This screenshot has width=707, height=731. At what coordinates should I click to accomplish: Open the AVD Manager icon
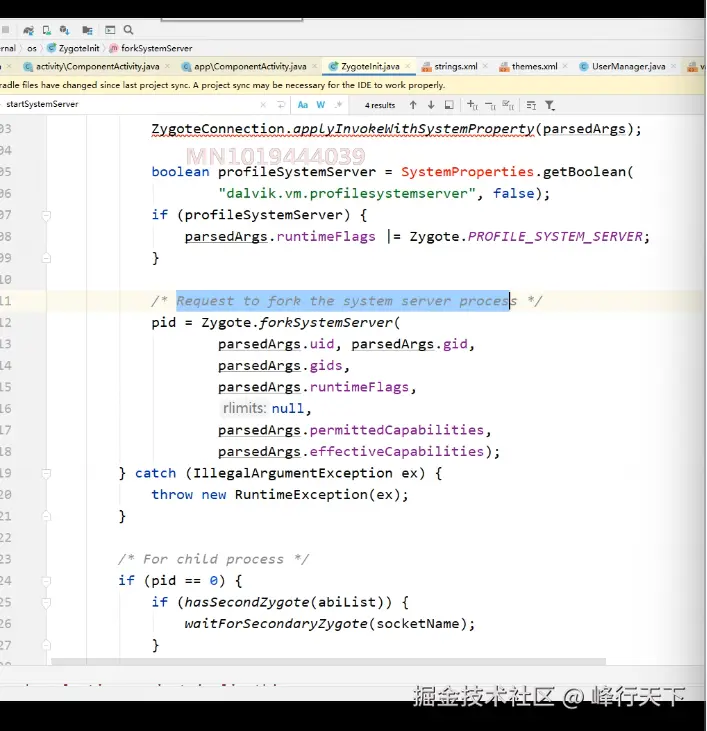(x=47, y=30)
